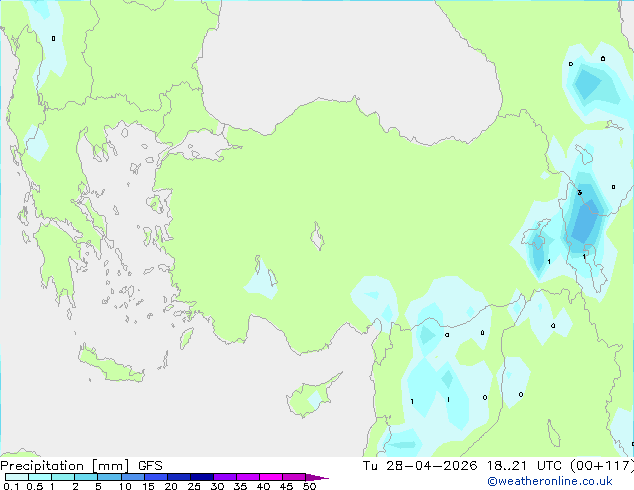The width and height of the screenshot is (634, 490).
Task: Click the legend label '50'
Action: (x=309, y=486)
